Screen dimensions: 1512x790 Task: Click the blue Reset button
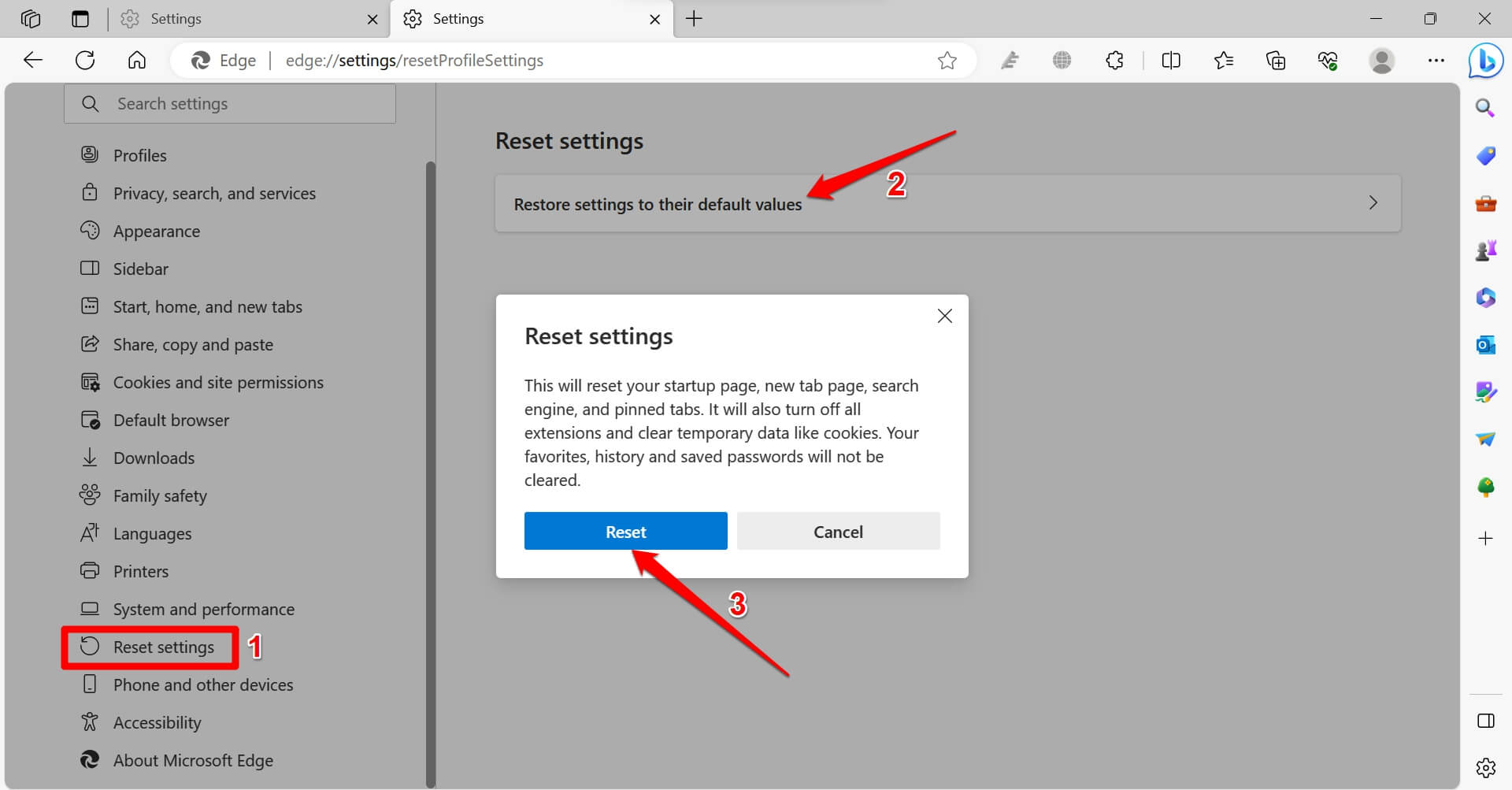pos(625,531)
